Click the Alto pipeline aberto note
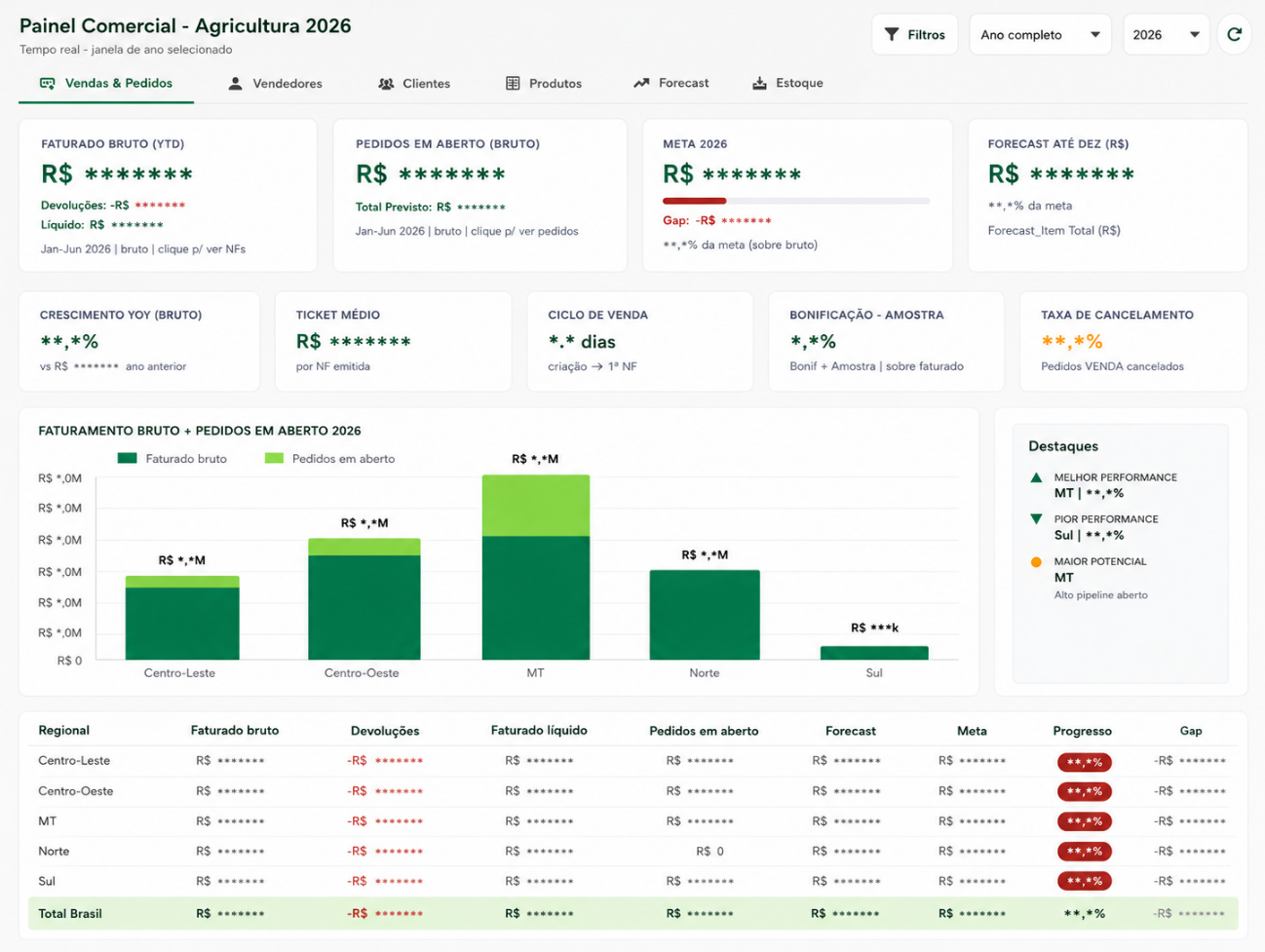The height and width of the screenshot is (952, 1265). [x=1100, y=594]
